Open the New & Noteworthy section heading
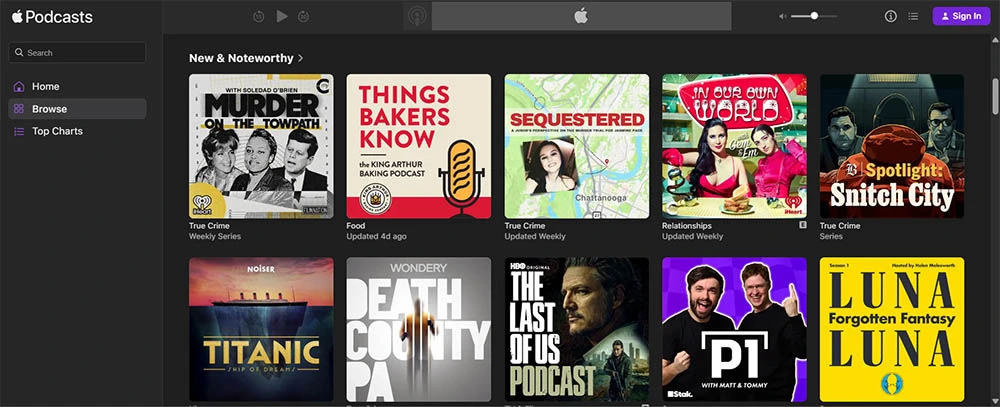 241,58
